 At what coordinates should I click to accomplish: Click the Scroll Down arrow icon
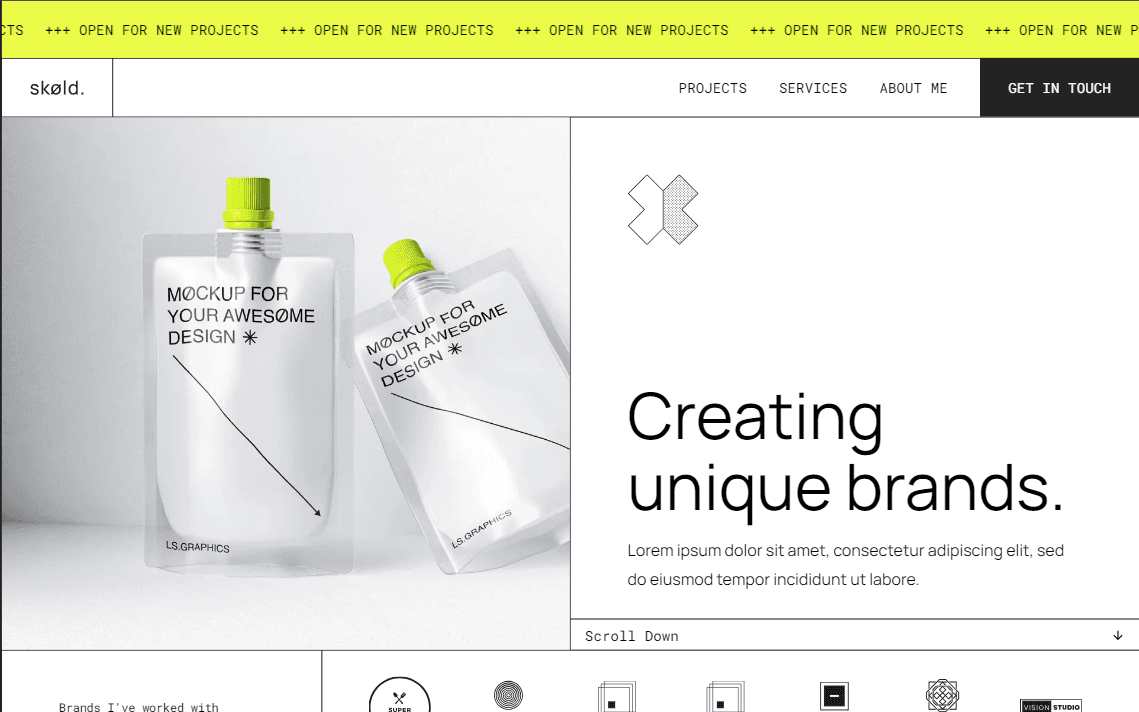(x=1117, y=636)
